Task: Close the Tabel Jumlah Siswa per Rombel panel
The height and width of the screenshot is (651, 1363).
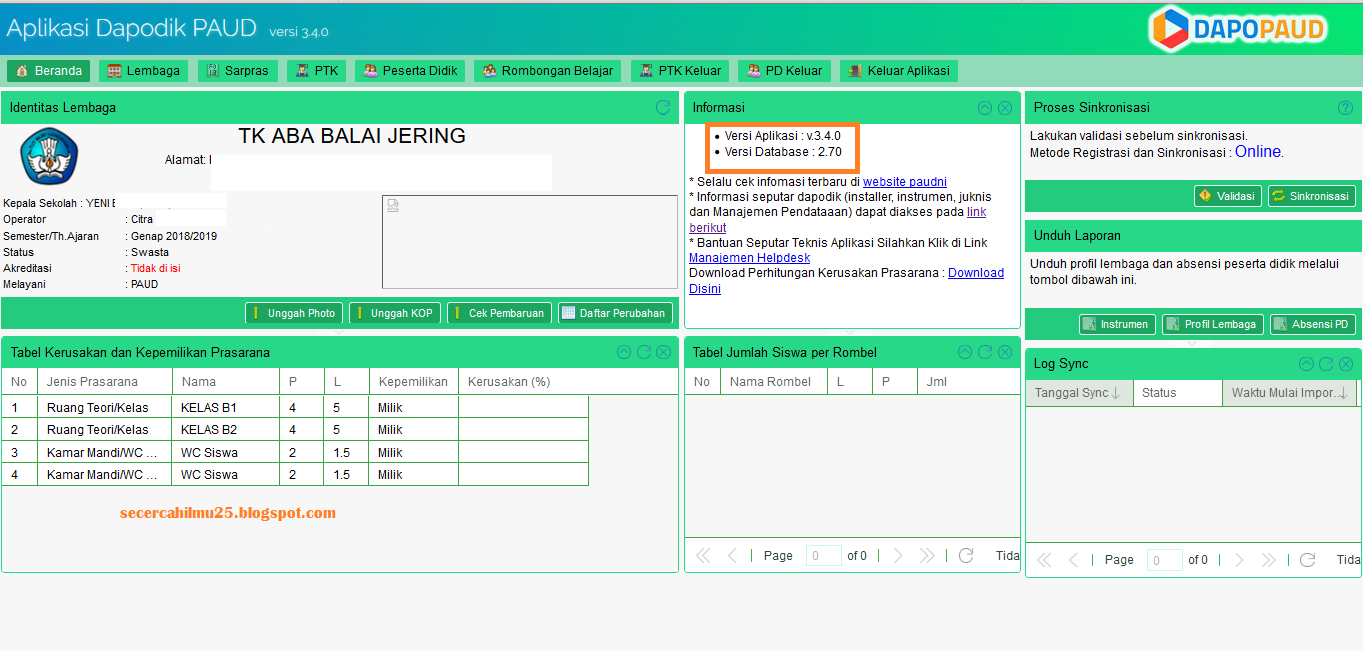Action: pyautogui.click(x=1005, y=352)
